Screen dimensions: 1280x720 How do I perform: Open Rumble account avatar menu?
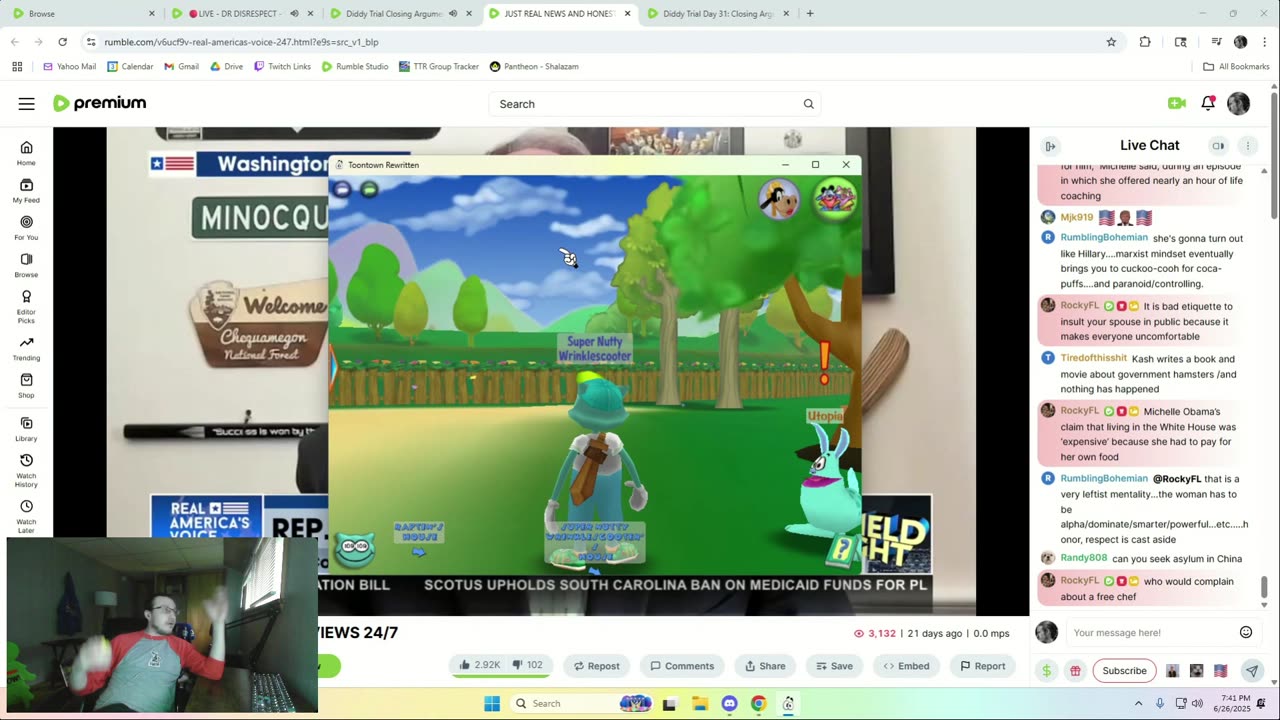(1238, 103)
